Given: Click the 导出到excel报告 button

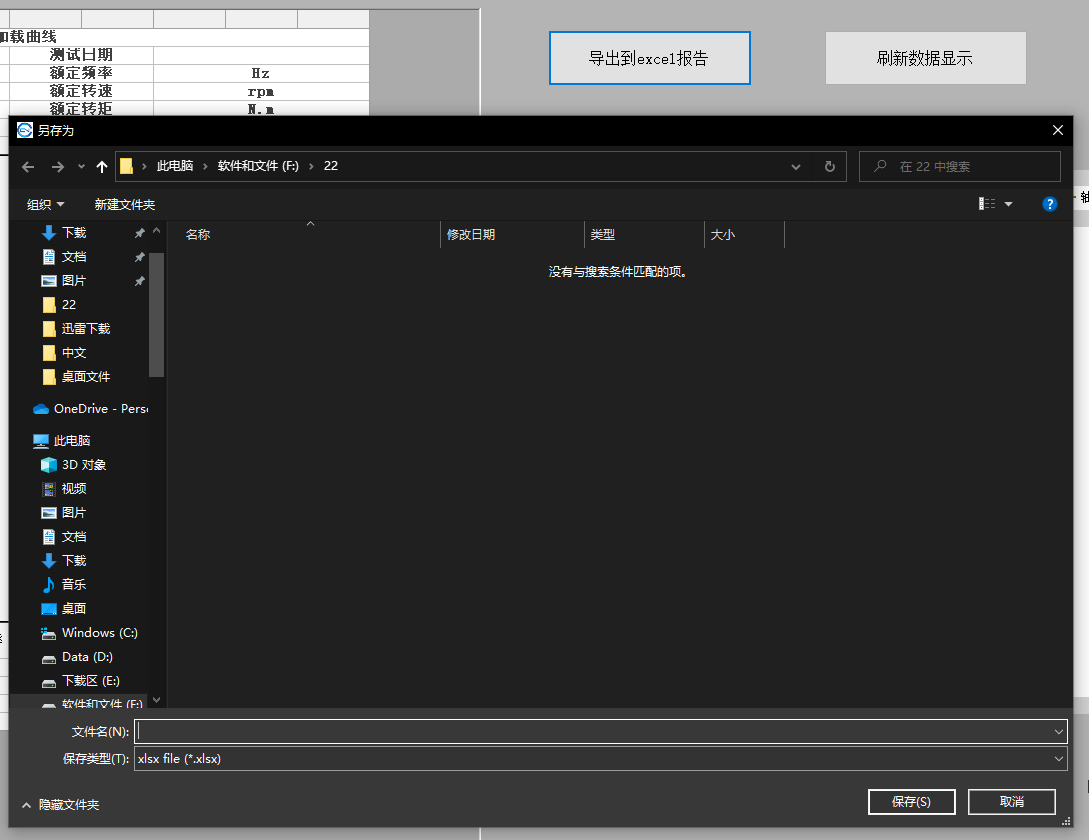Looking at the screenshot, I should click(649, 58).
